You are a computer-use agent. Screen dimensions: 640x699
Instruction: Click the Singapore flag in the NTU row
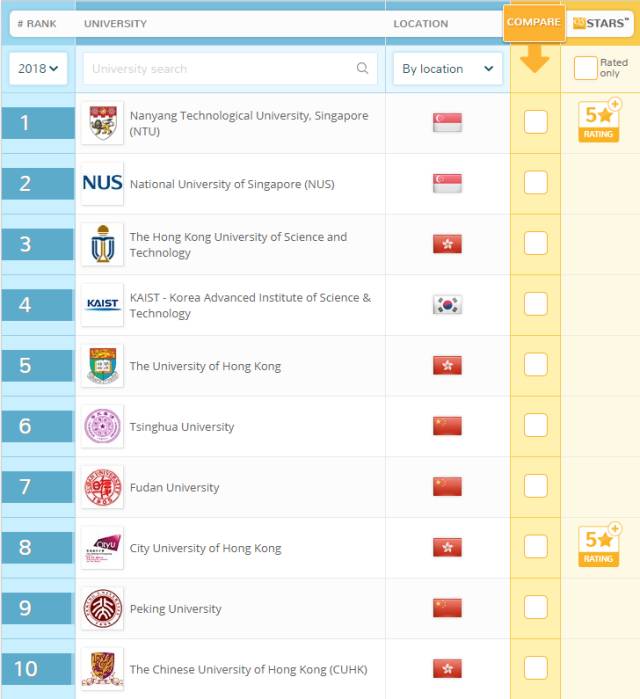click(x=447, y=122)
